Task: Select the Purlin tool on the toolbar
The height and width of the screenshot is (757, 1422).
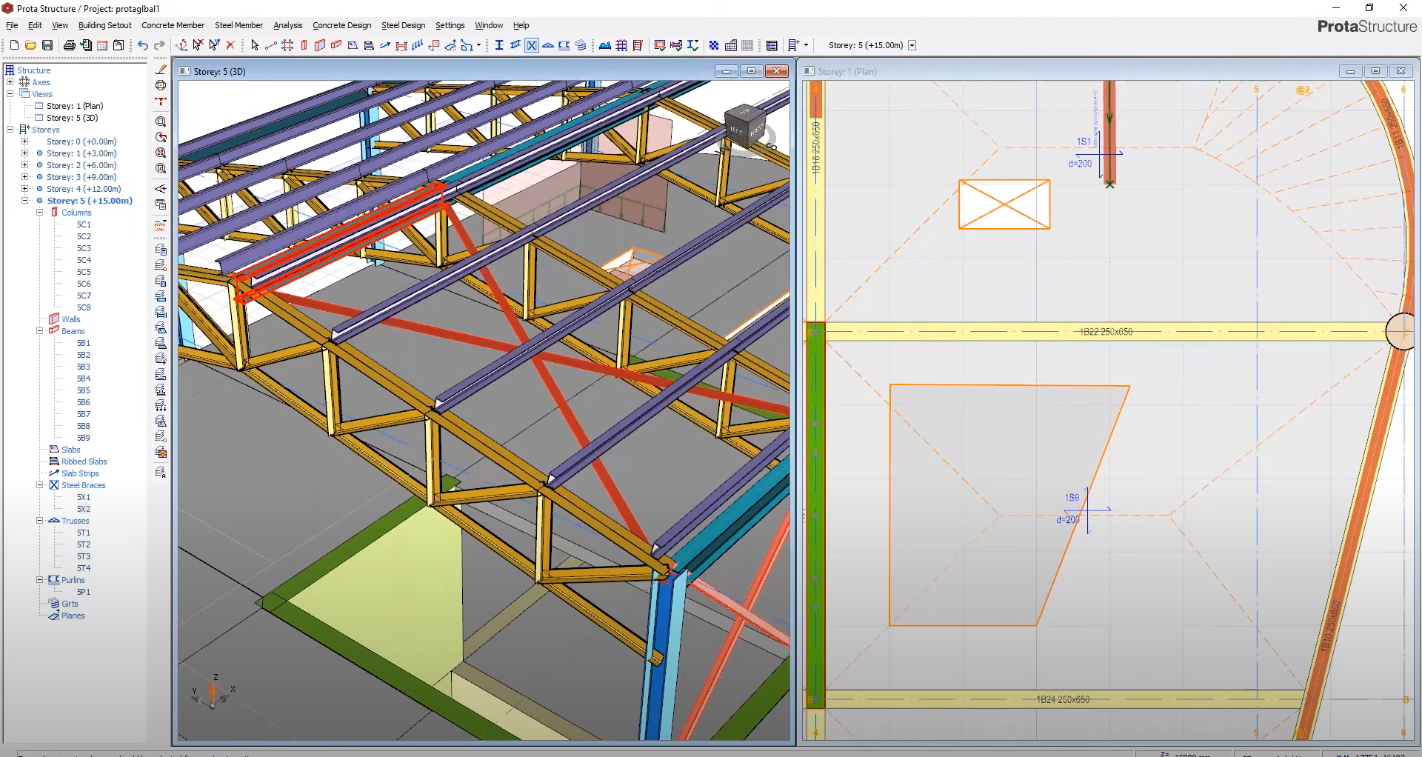Action: tap(564, 44)
